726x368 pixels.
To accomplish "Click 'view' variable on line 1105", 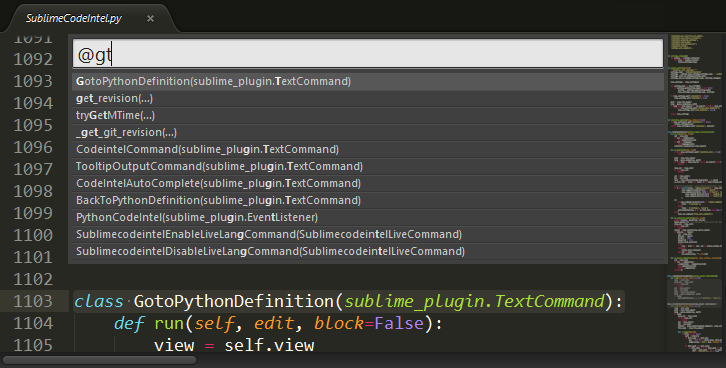I will [174, 345].
